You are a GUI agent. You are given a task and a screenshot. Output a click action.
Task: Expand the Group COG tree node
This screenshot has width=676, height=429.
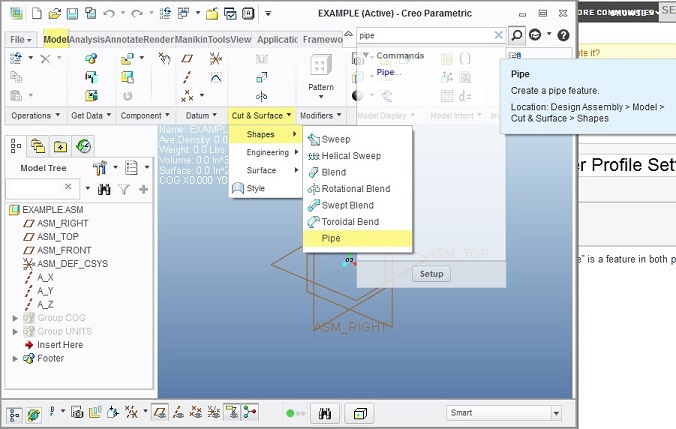[15, 318]
